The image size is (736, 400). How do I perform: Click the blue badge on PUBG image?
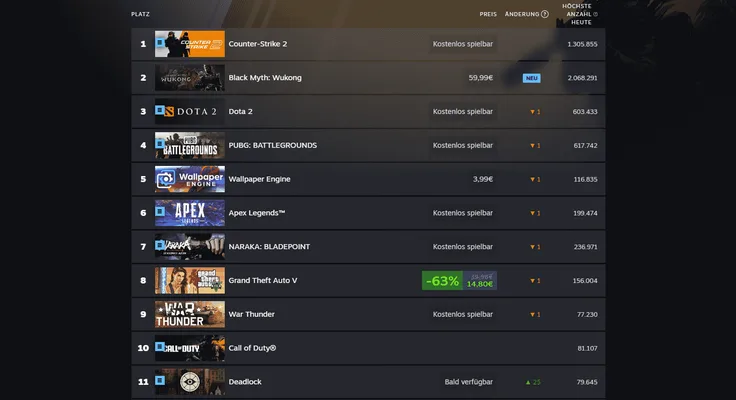coord(160,144)
